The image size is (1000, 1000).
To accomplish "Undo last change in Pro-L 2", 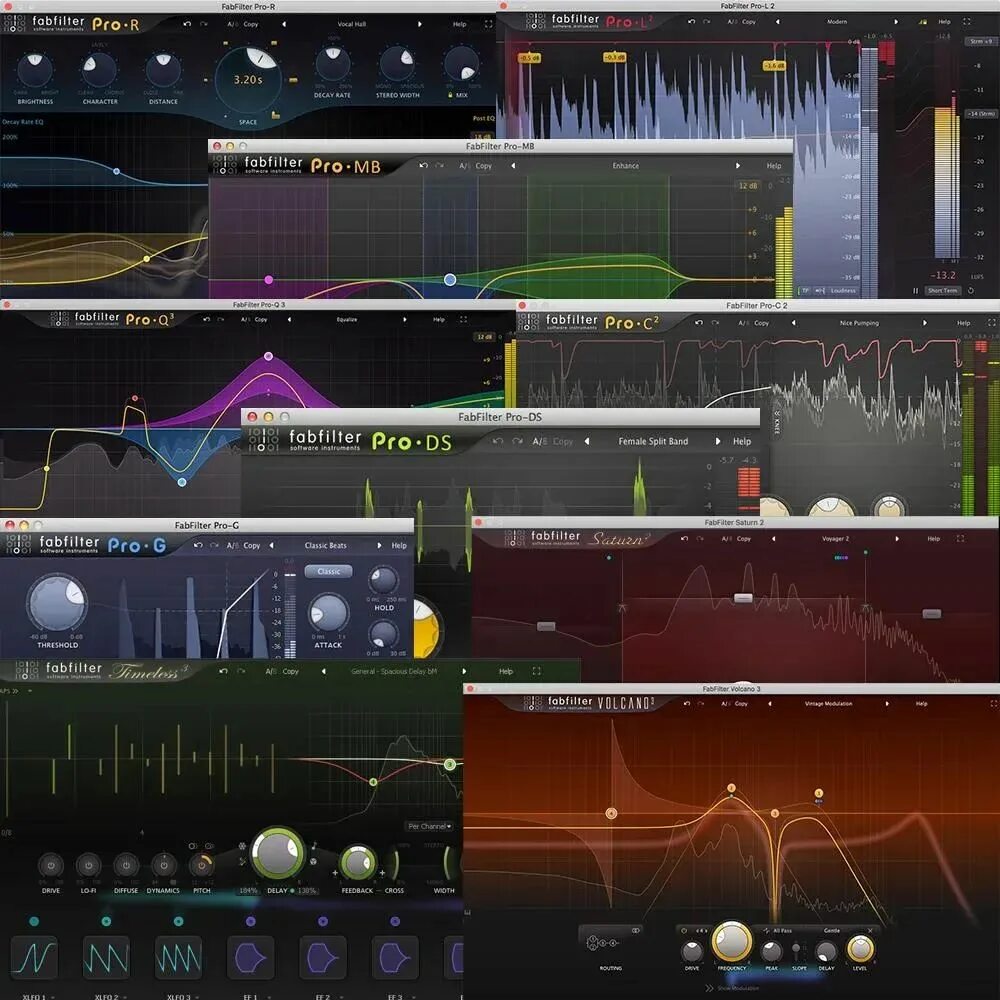I will (691, 22).
